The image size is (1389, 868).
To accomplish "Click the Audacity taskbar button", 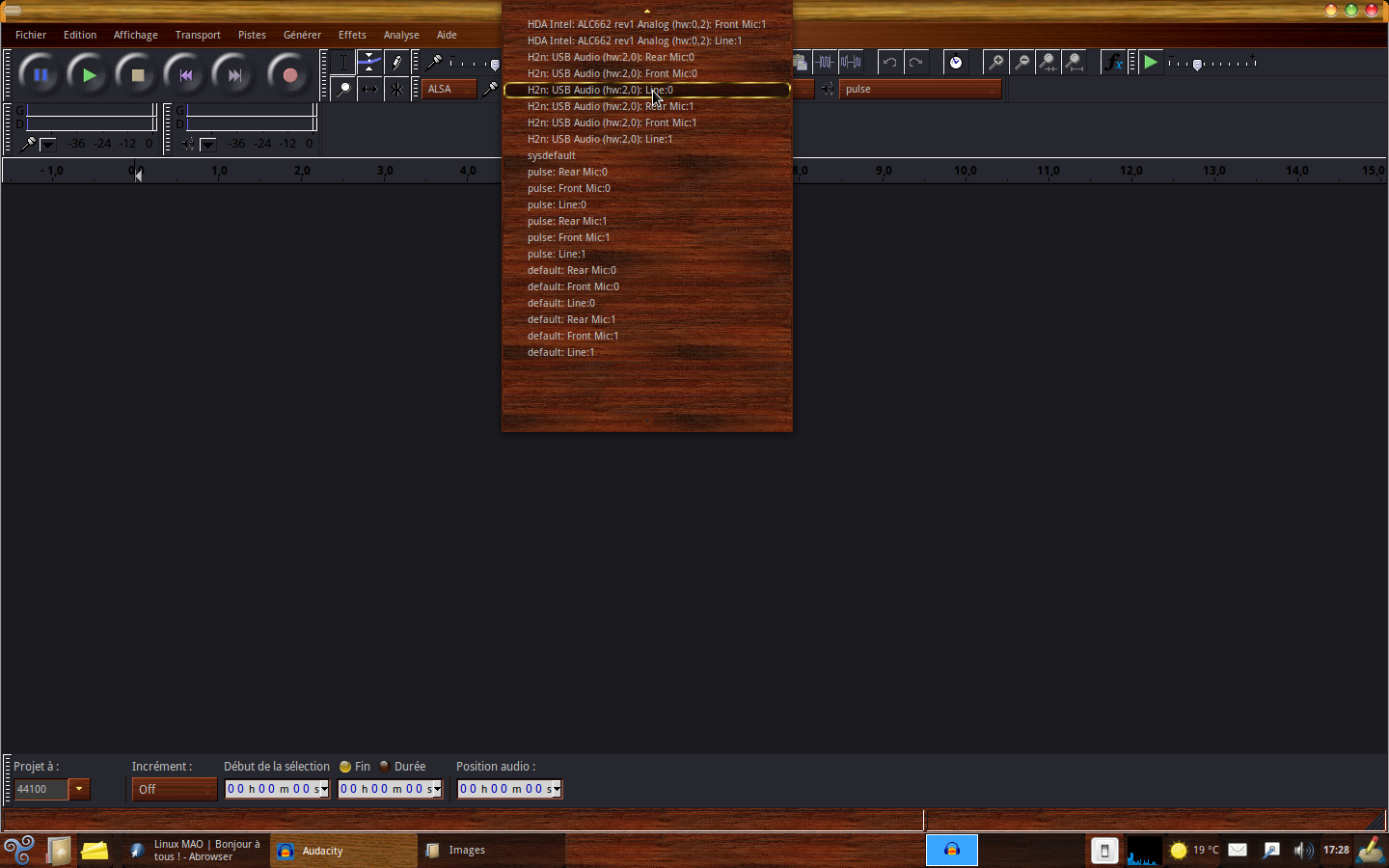I will pos(344,851).
